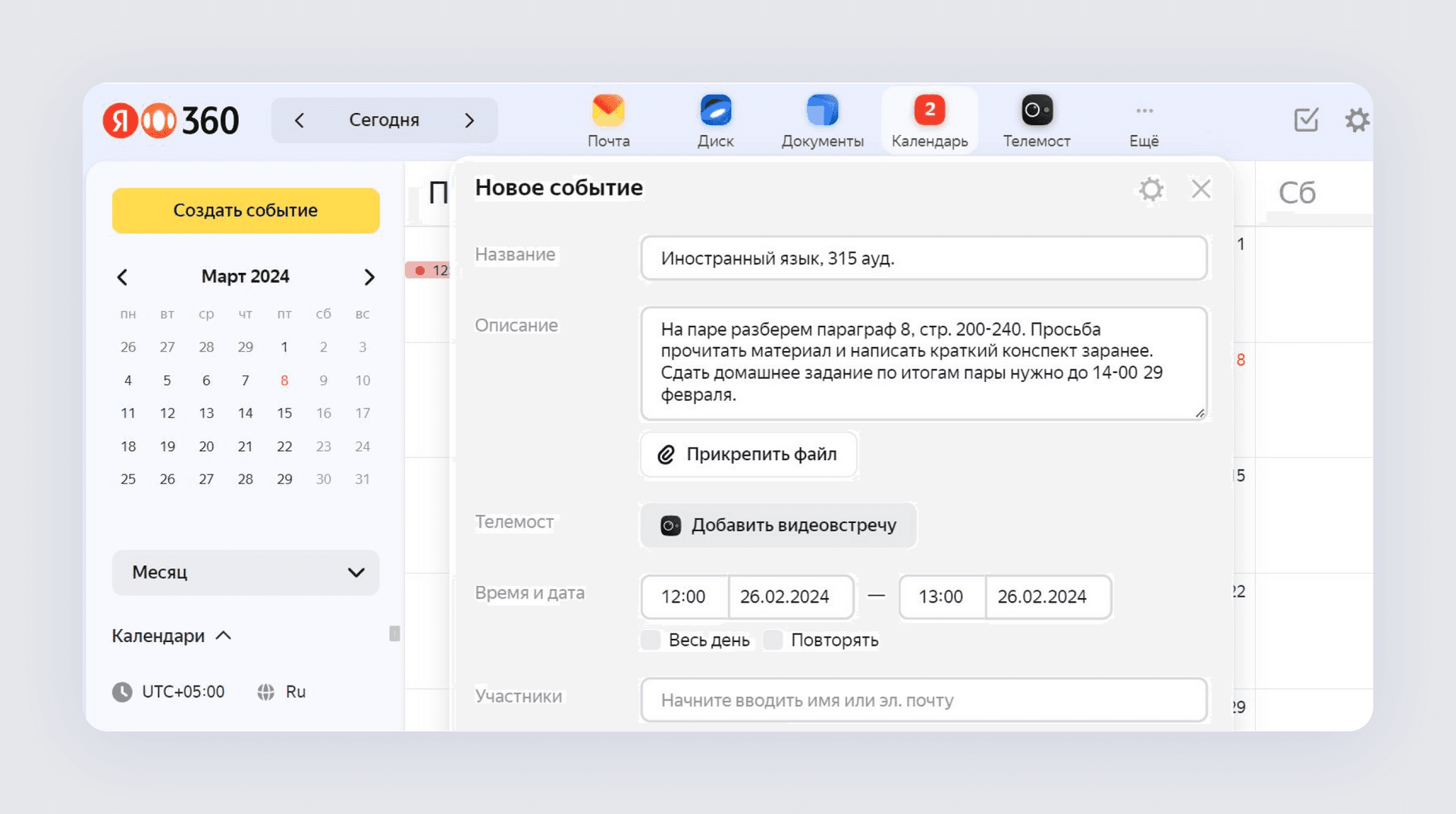Click the Яндекс 360 logo

[171, 121]
